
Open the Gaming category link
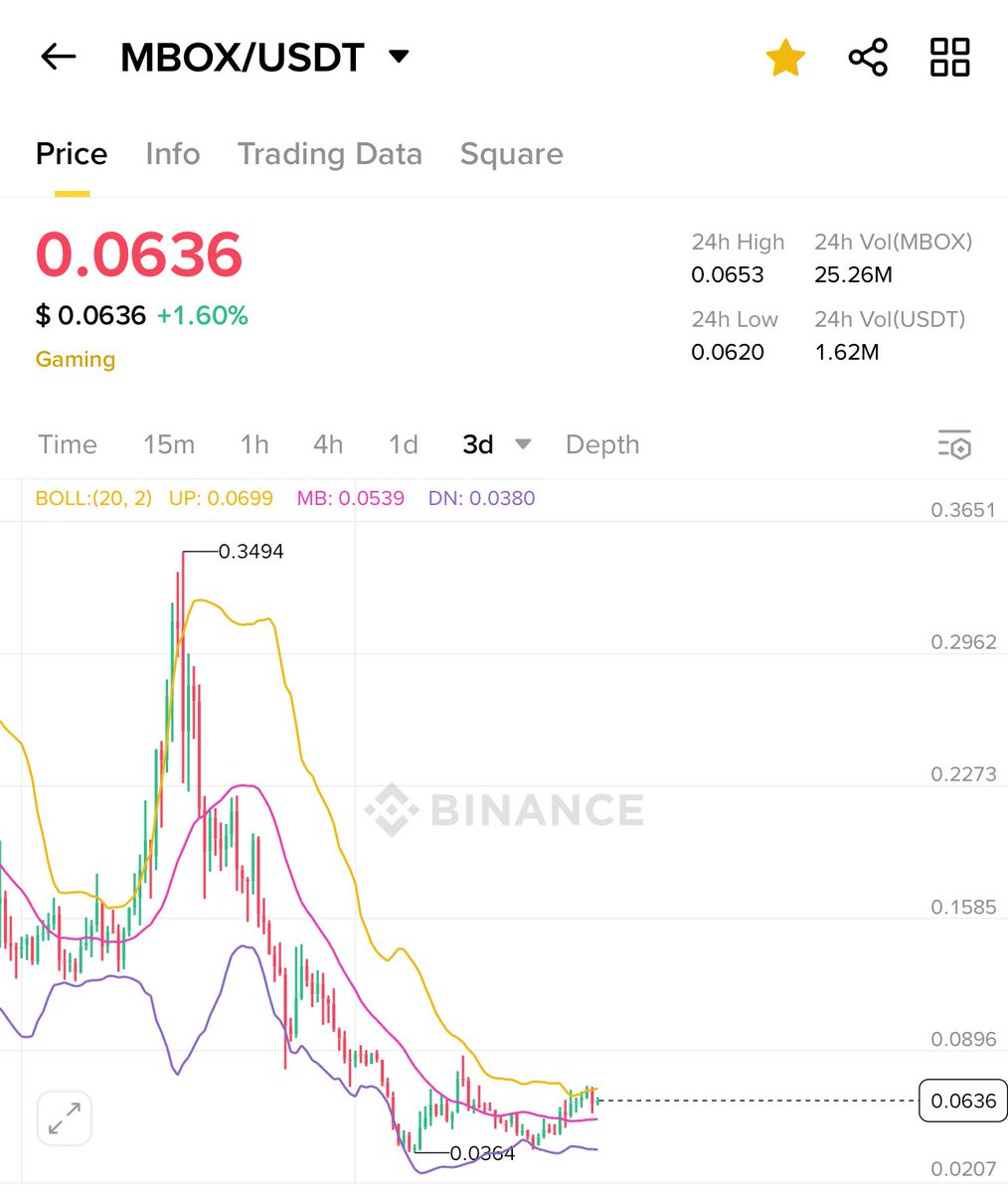pos(76,359)
